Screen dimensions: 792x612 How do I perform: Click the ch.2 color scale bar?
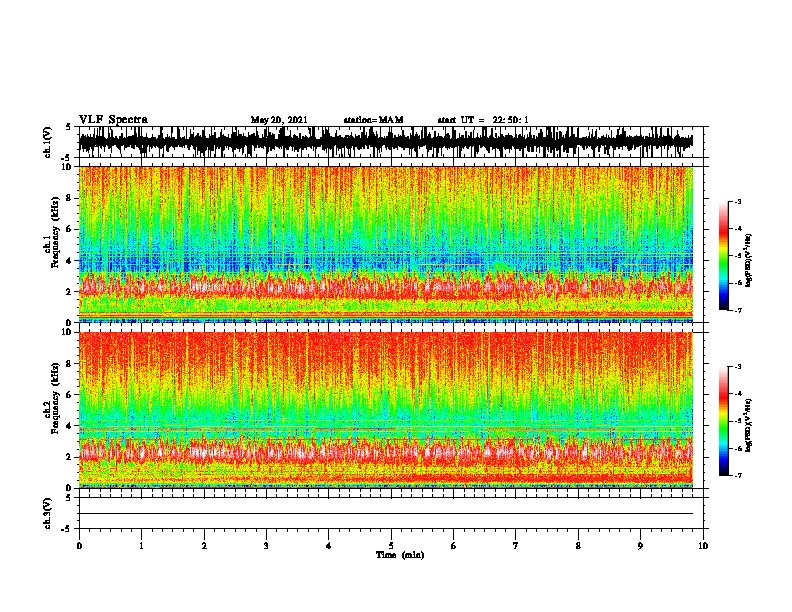(x=723, y=421)
